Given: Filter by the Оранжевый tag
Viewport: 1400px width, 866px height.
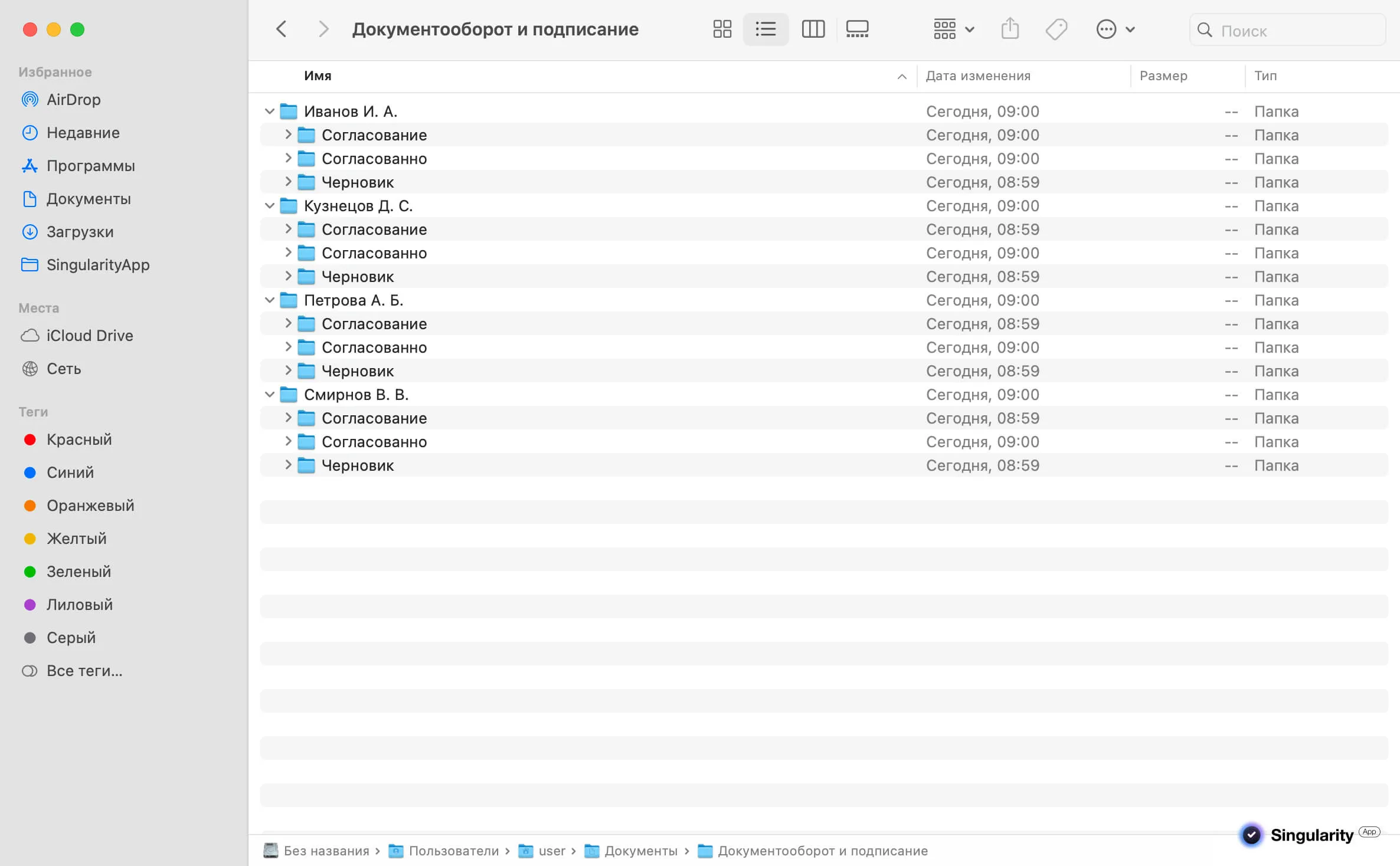Looking at the screenshot, I should pyautogui.click(x=79, y=506).
